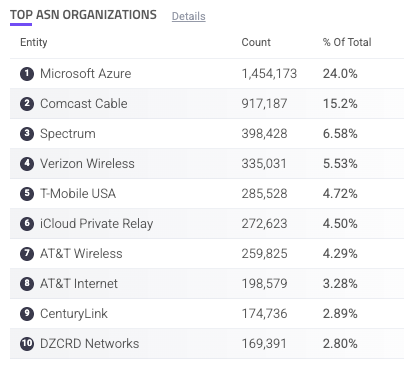Image resolution: width=413 pixels, height=369 pixels.
Task: Select the Spectrum entity name
Action: tap(68, 134)
